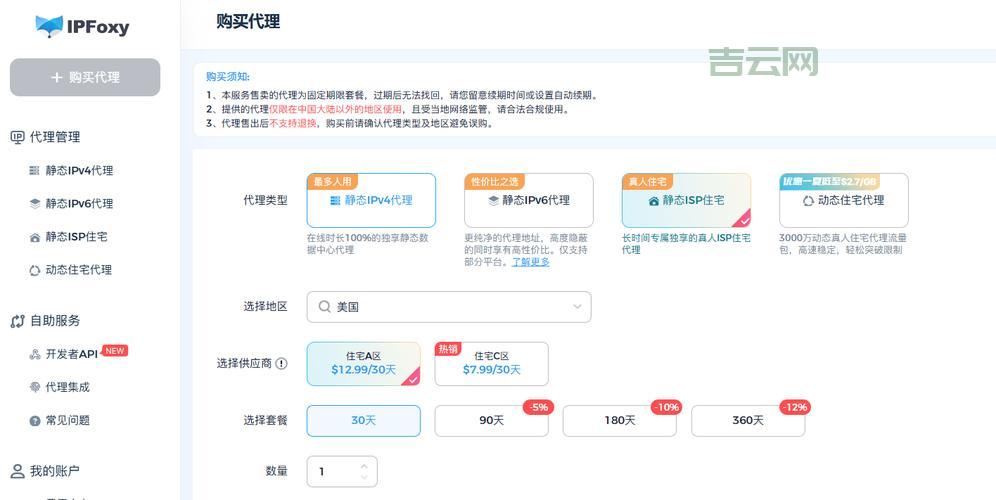Click the 代理管理 section monitor icon
996x500 pixels.
(18, 137)
